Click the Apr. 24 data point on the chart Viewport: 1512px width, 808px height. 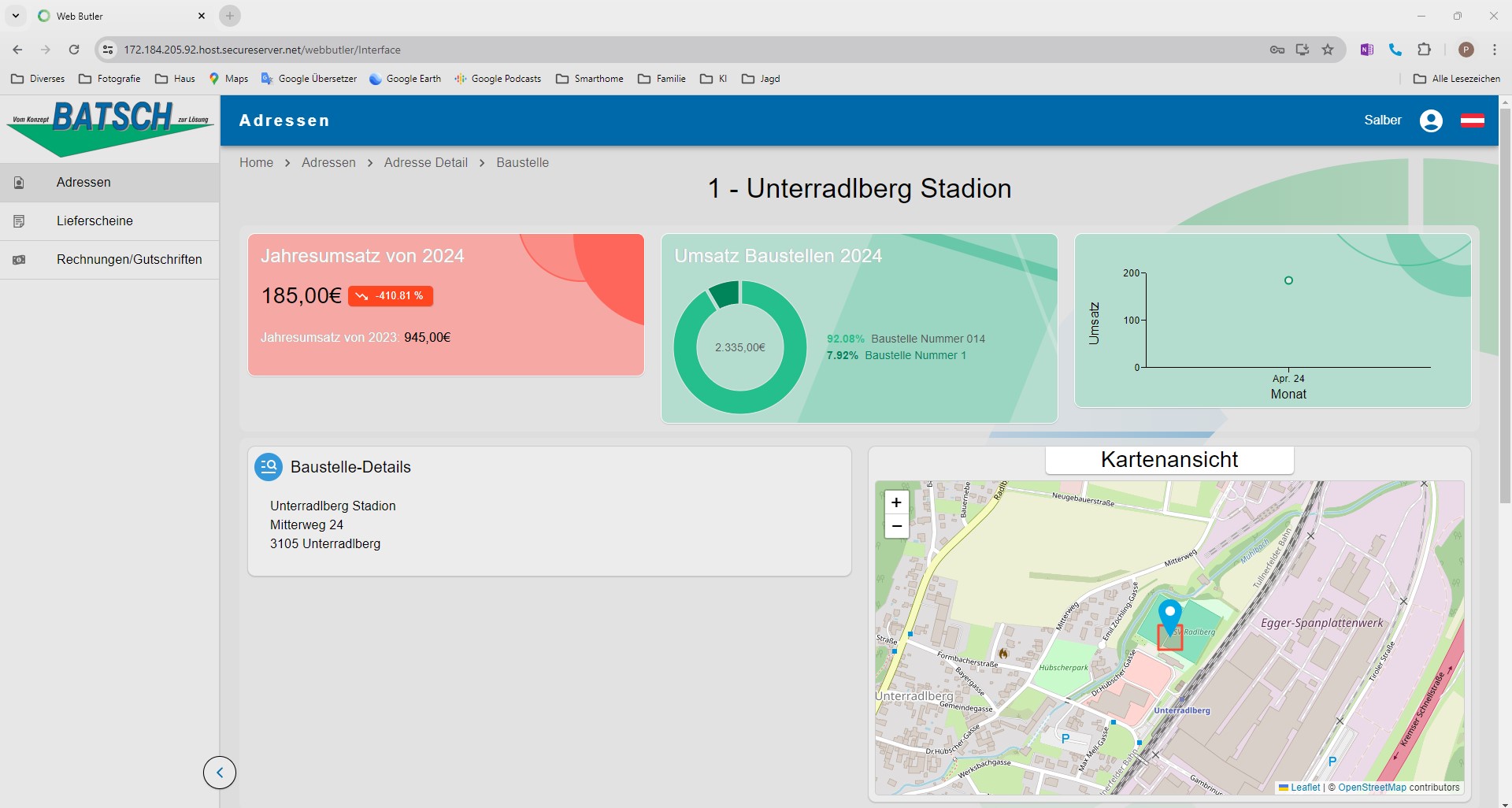point(1288,280)
